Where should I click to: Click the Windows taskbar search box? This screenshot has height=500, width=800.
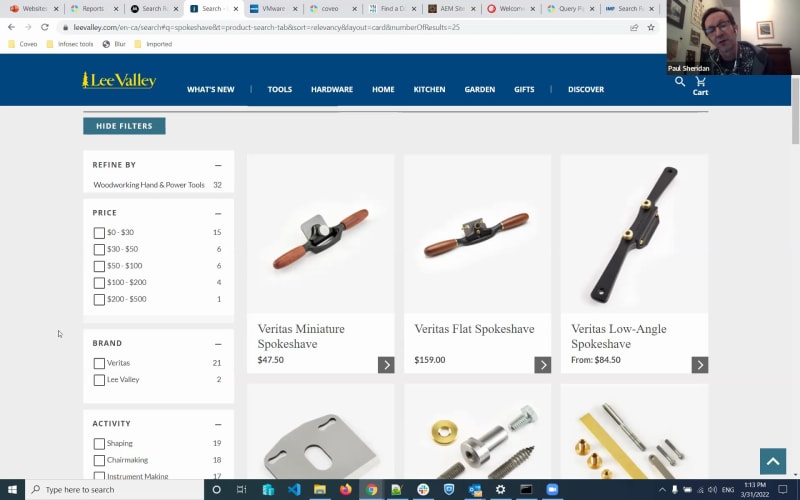(115, 490)
